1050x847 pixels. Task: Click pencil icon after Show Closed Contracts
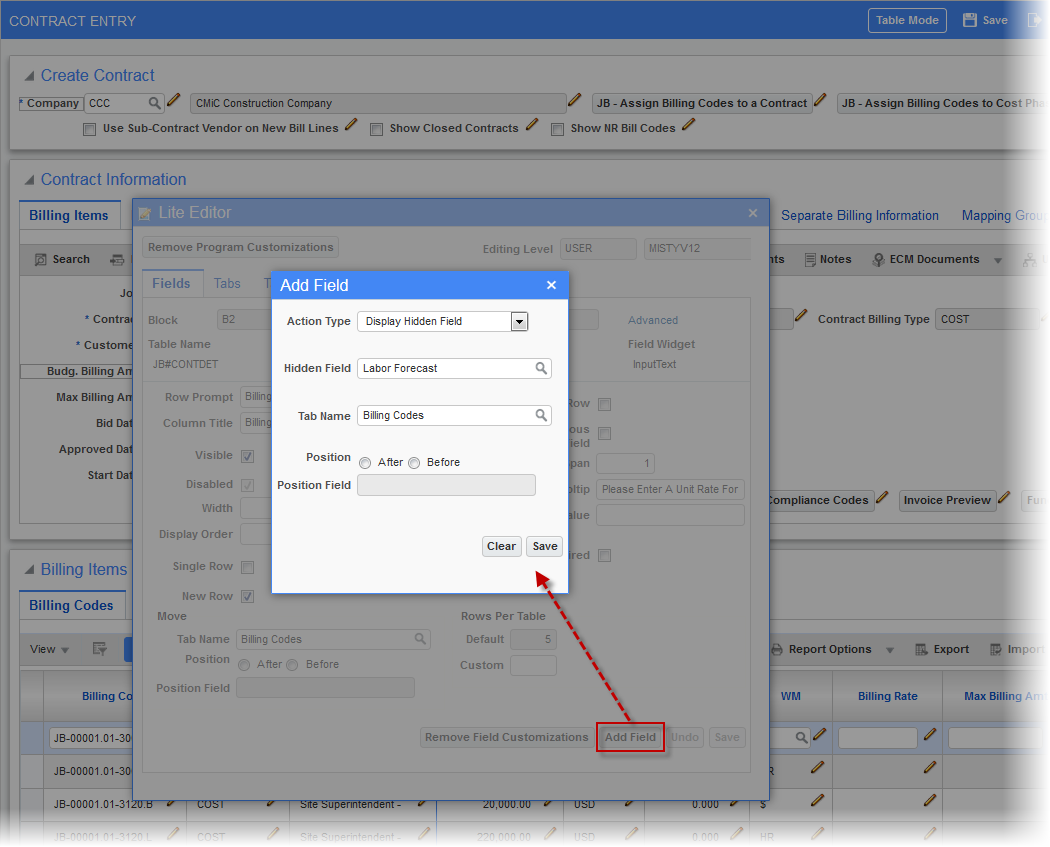[532, 125]
